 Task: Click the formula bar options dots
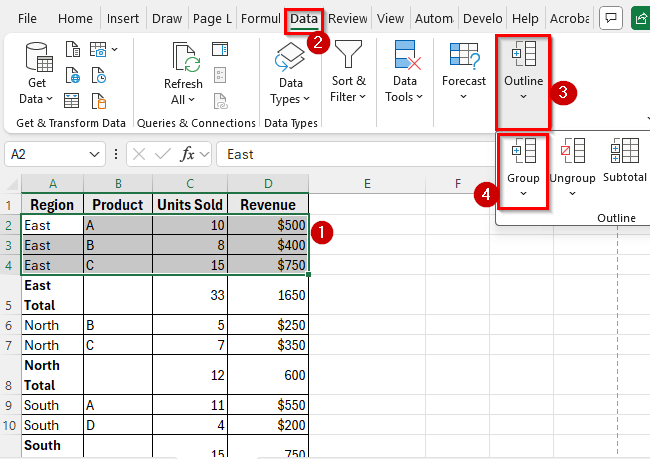coord(116,154)
